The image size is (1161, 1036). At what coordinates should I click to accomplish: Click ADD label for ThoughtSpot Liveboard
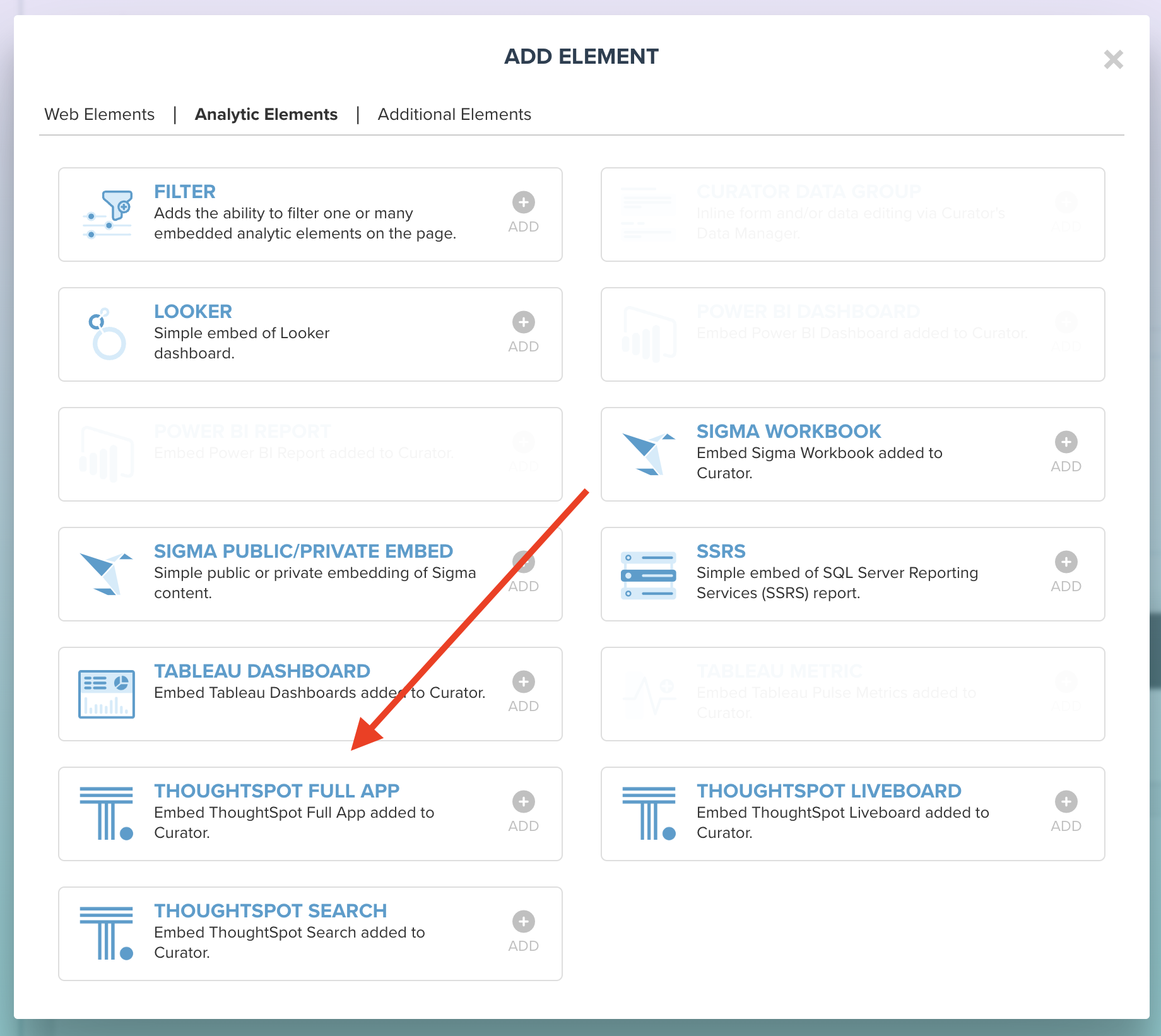[x=1066, y=826]
